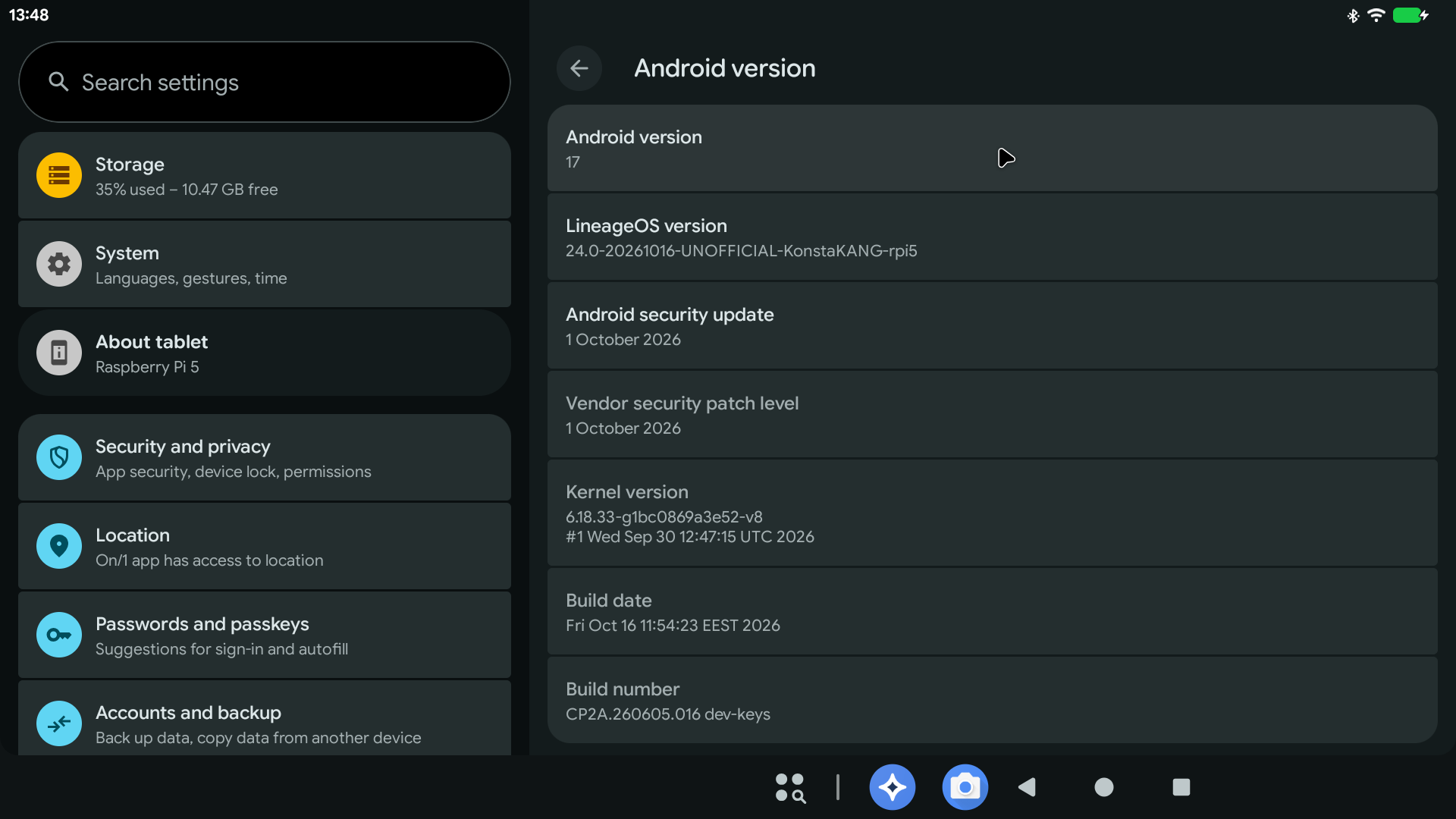Open the app drawer search icon in taskbar
1456x819 pixels.
tap(790, 788)
